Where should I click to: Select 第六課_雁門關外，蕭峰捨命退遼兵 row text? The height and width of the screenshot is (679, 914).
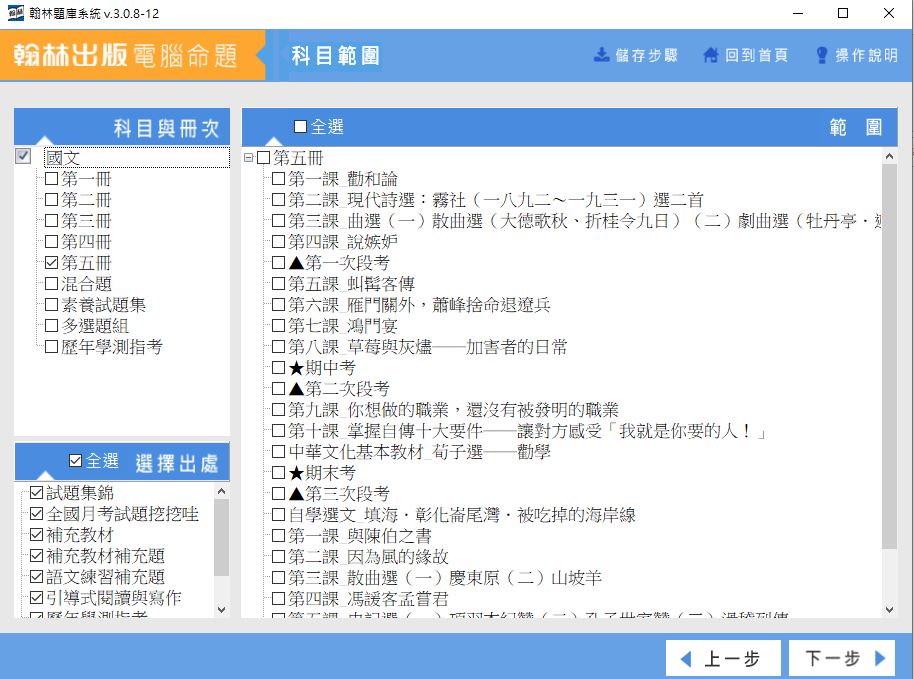coord(419,304)
